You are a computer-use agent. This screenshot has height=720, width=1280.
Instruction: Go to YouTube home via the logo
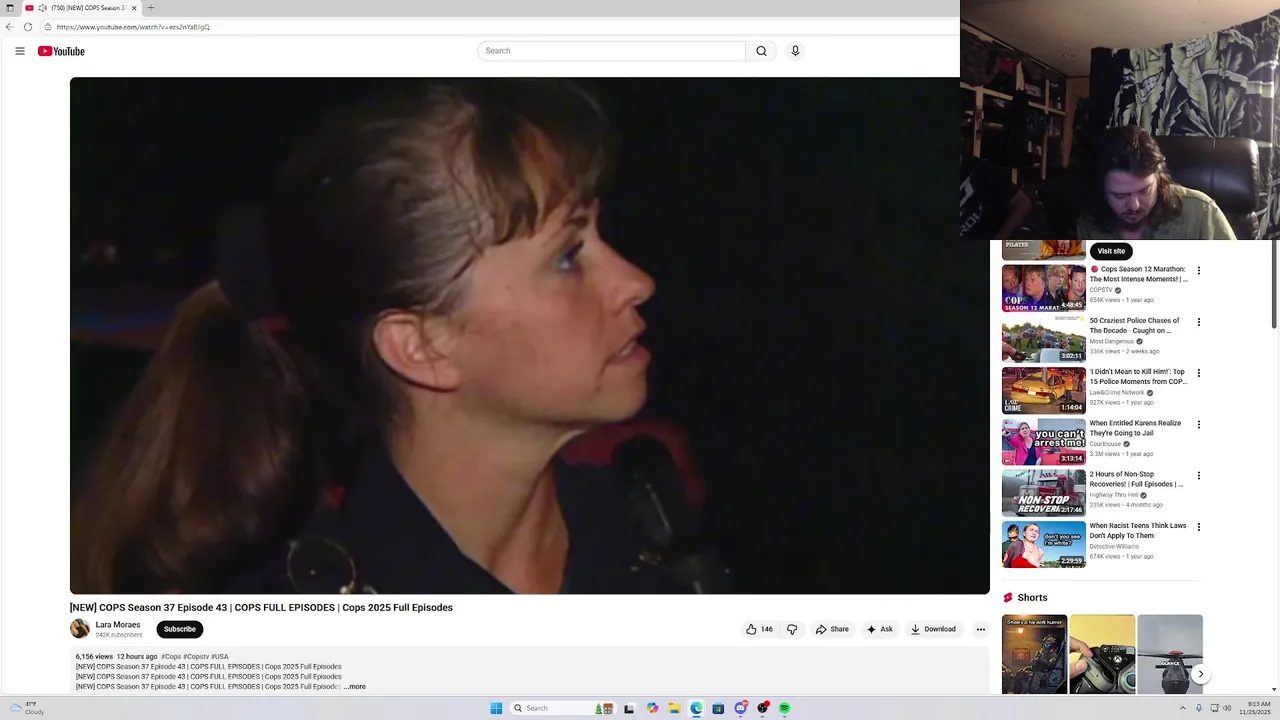click(61, 51)
